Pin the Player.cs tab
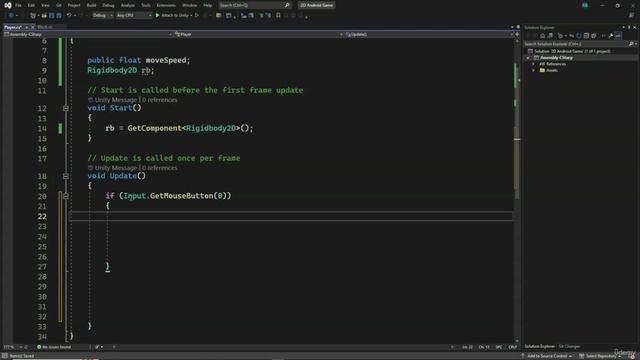 [27, 27]
